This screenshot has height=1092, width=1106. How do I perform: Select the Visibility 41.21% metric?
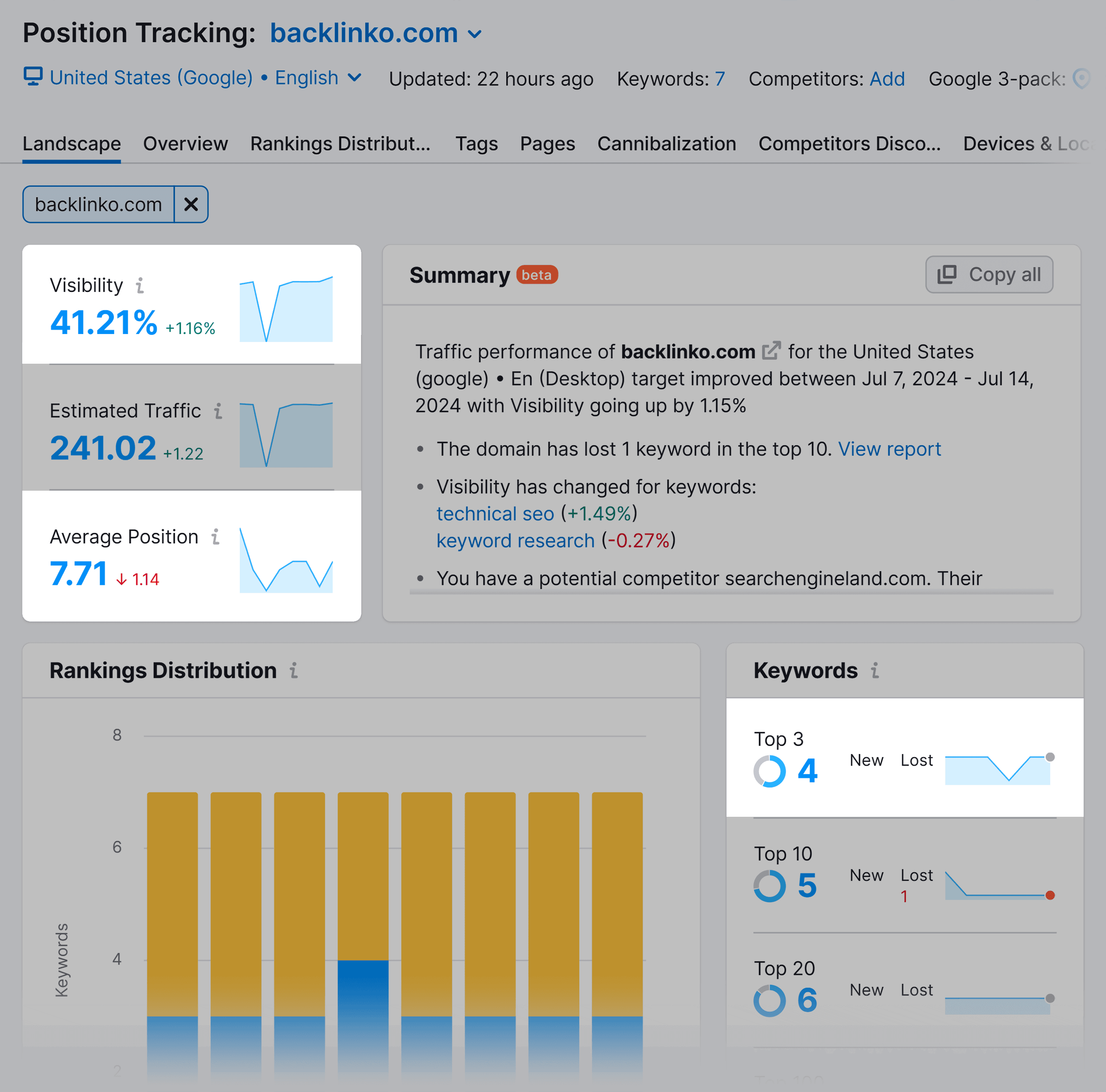tap(104, 323)
